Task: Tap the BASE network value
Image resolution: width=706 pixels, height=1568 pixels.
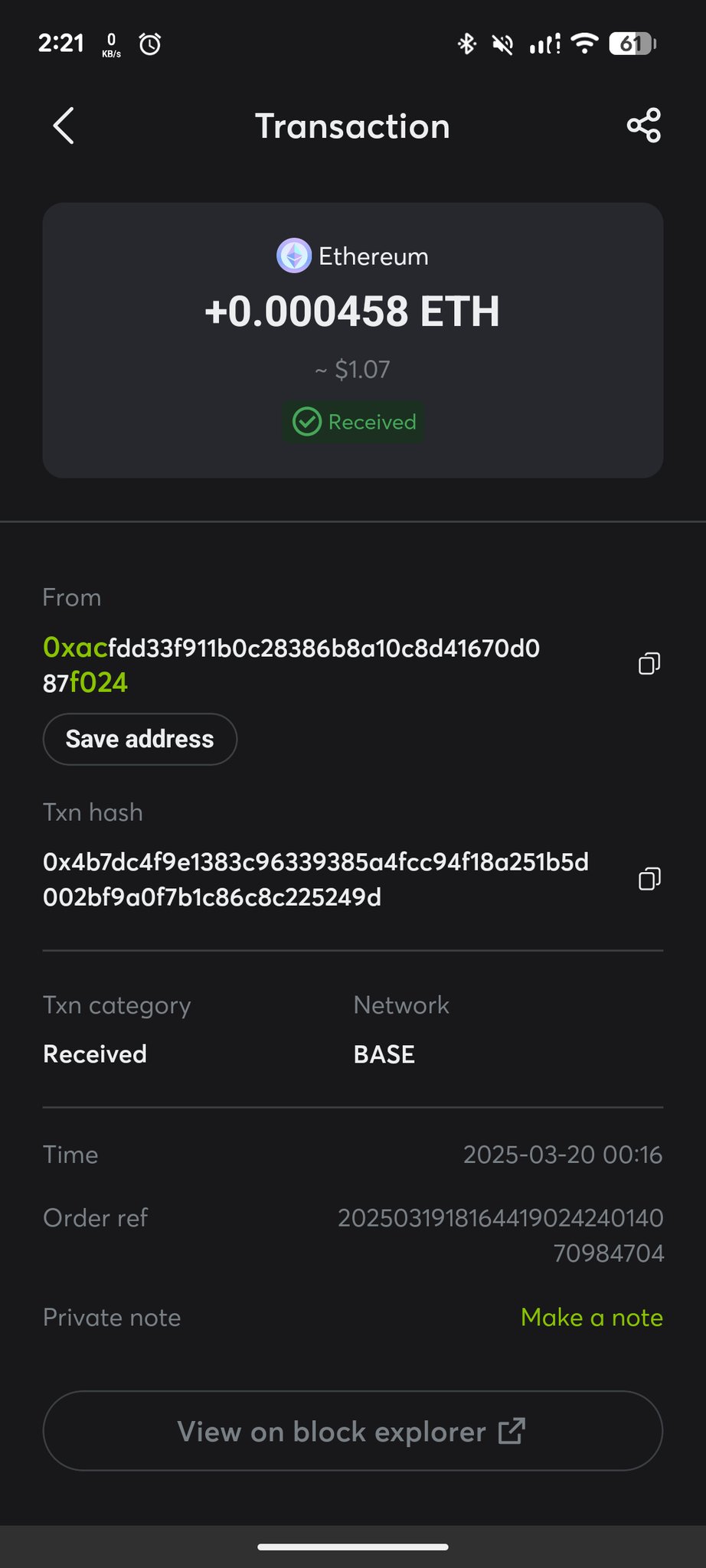Action: [x=384, y=1054]
